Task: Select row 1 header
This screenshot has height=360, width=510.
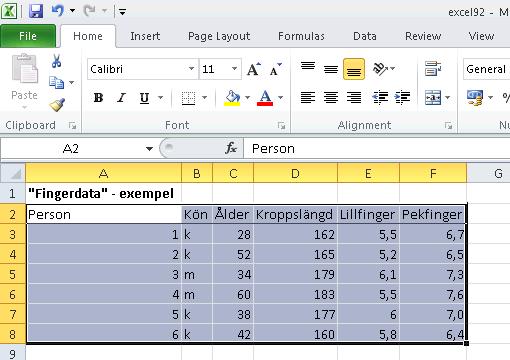Action: coord(13,193)
